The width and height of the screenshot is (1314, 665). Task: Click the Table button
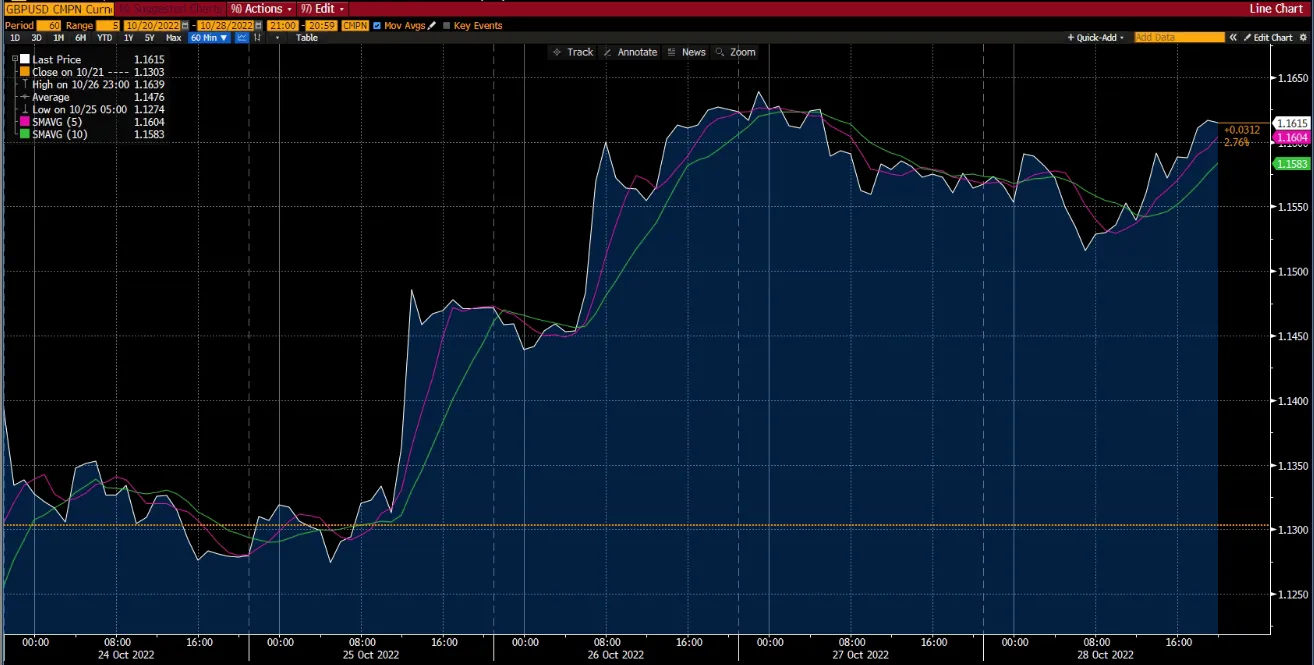(x=306, y=38)
